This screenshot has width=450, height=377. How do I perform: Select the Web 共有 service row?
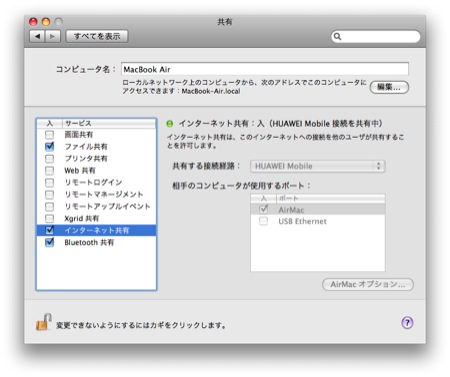96,171
